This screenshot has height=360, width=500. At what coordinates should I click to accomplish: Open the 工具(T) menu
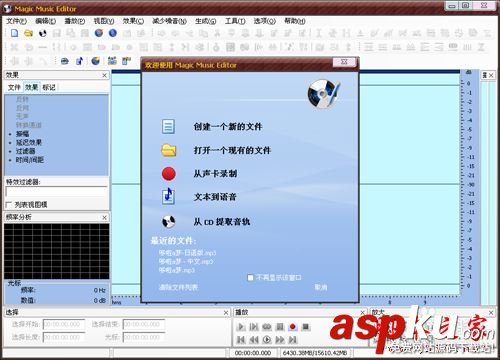pyautogui.click(x=235, y=21)
